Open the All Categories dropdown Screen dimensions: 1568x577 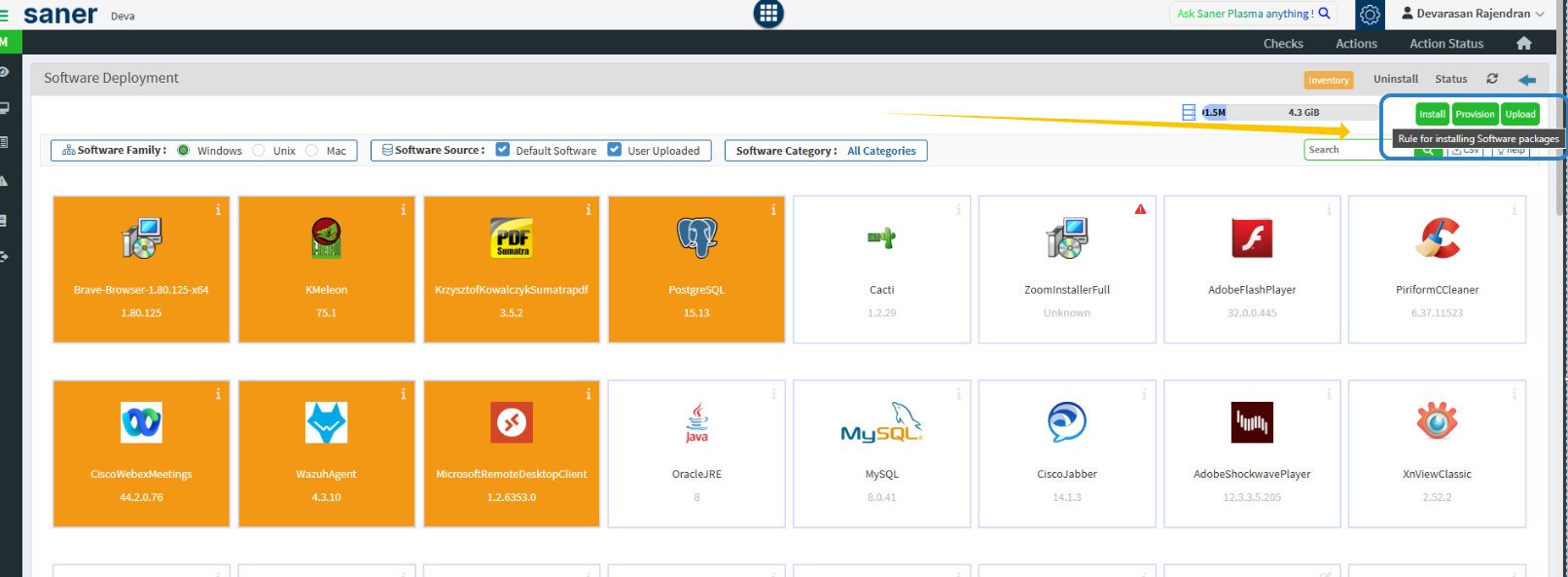[x=881, y=151]
